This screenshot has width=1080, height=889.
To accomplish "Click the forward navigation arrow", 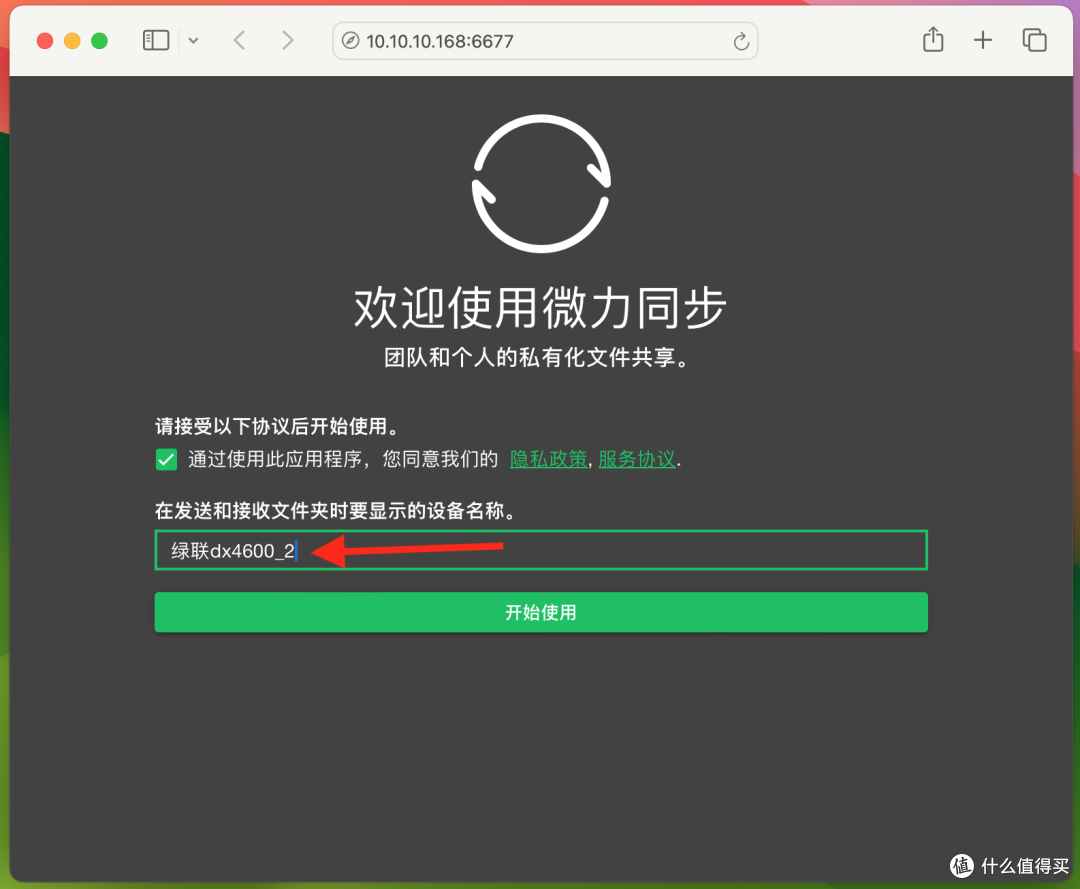I will pyautogui.click(x=287, y=40).
